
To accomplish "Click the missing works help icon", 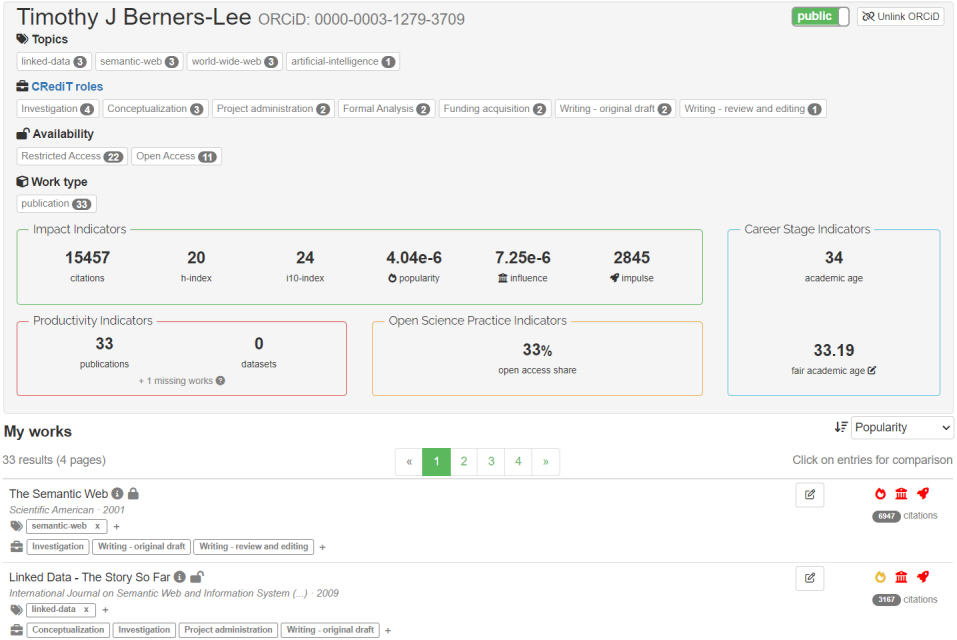I will [220, 381].
